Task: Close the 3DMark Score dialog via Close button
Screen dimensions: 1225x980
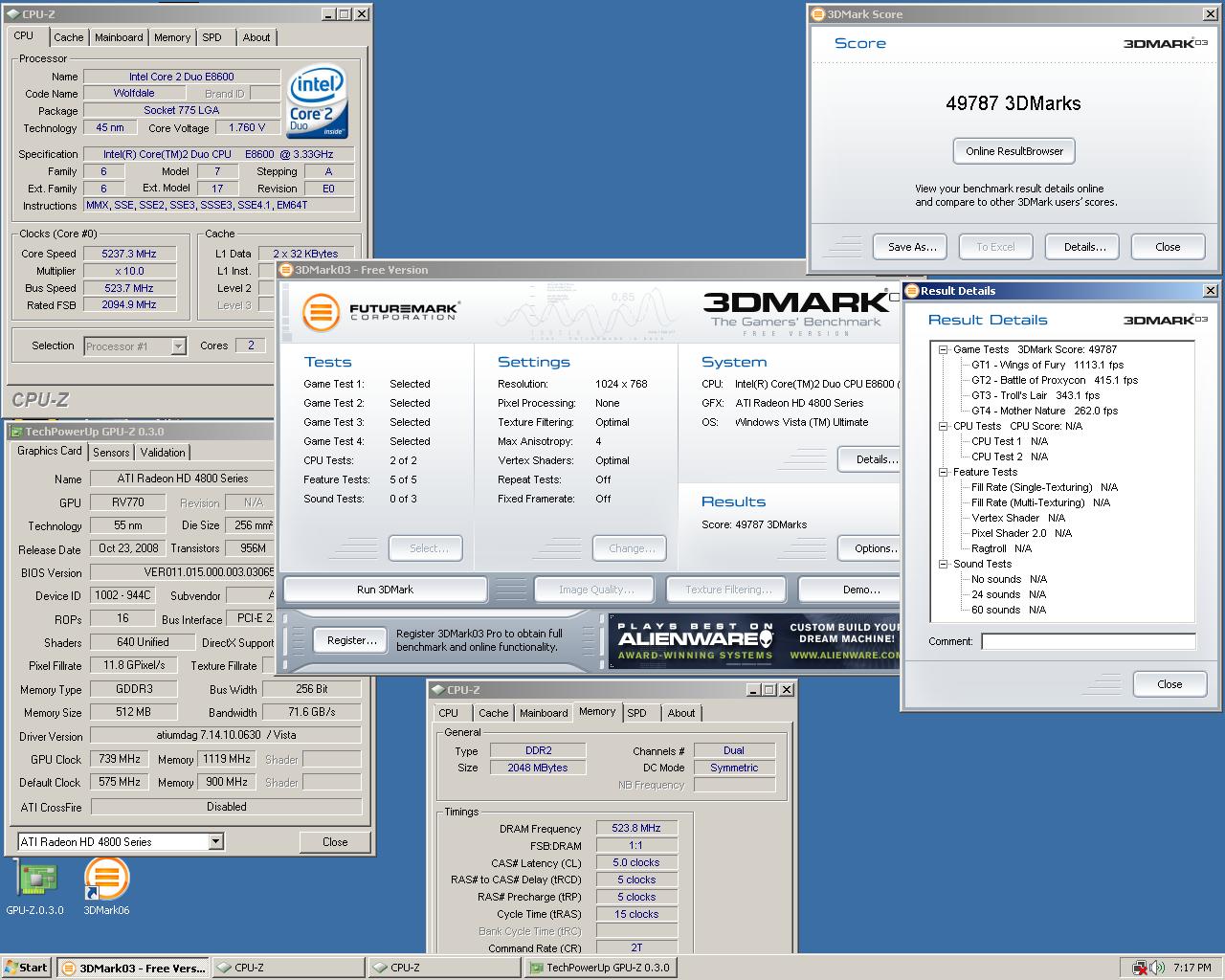Action: (1168, 247)
